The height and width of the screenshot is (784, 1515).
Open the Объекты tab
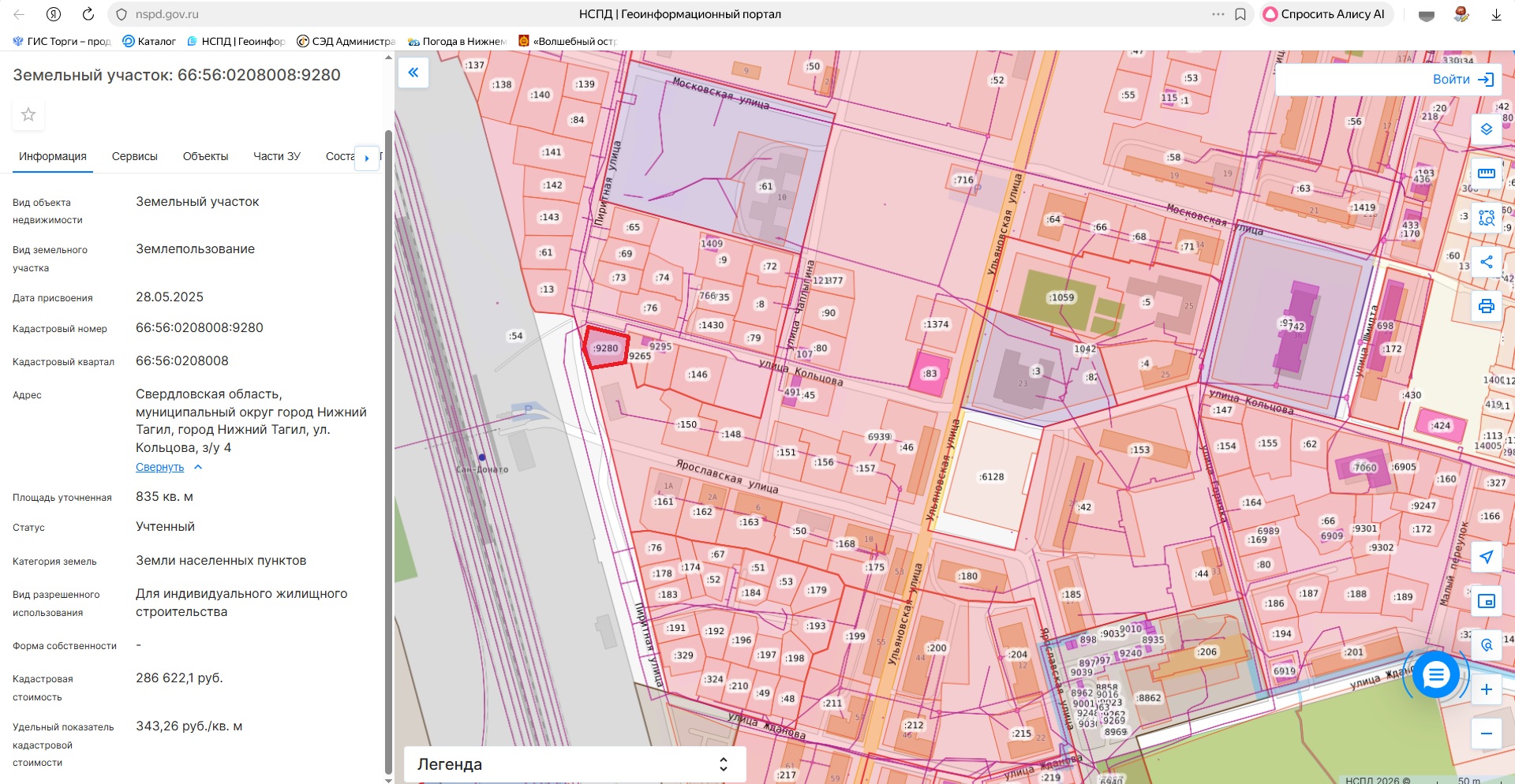click(x=205, y=157)
